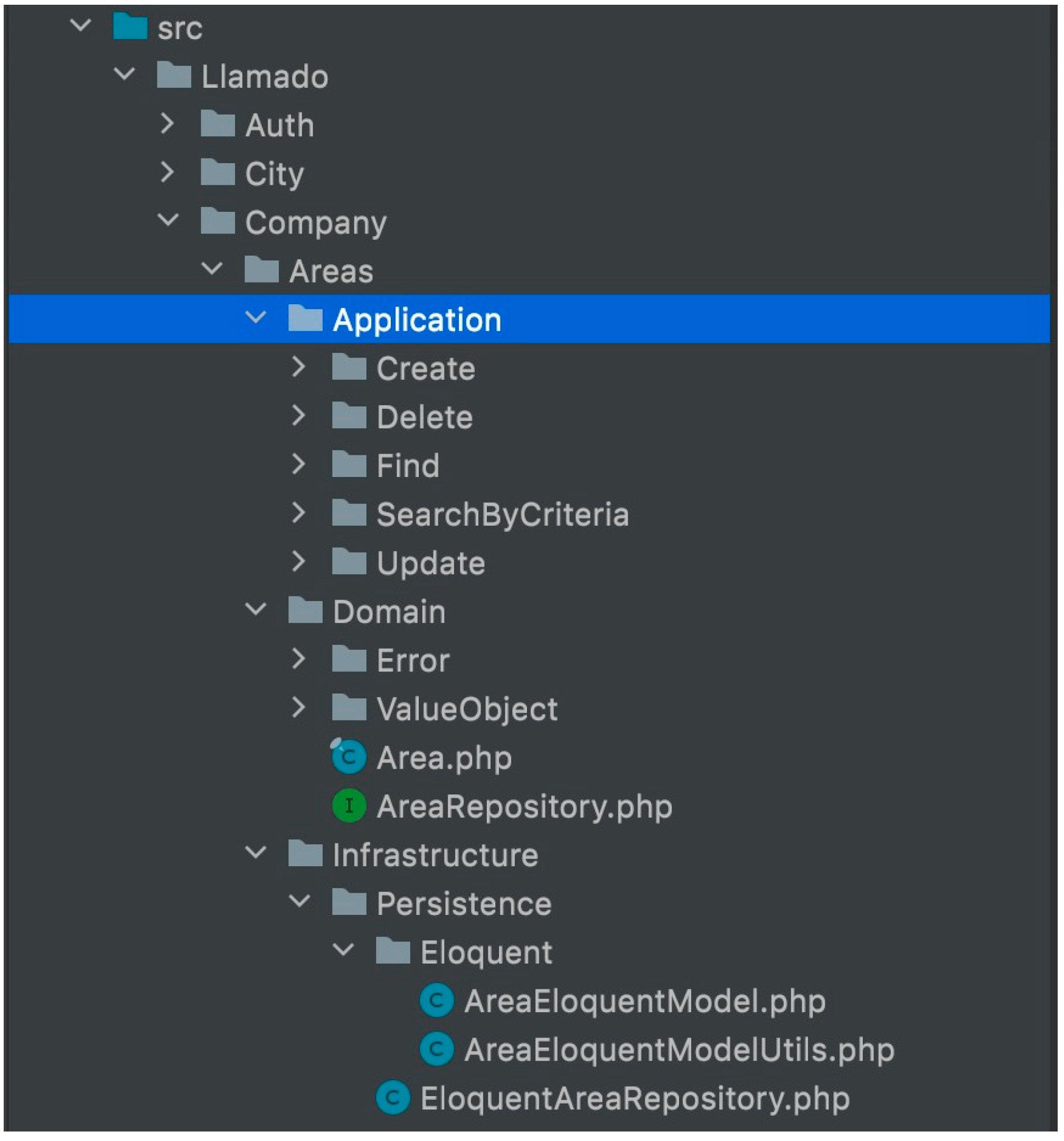Click the ValueObject folder icon

pyautogui.click(x=349, y=709)
